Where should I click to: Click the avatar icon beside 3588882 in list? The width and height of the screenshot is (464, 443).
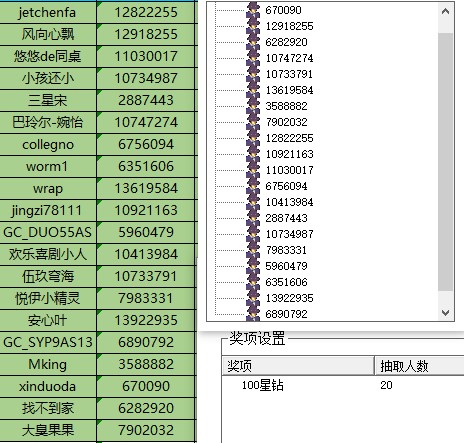[253, 106]
